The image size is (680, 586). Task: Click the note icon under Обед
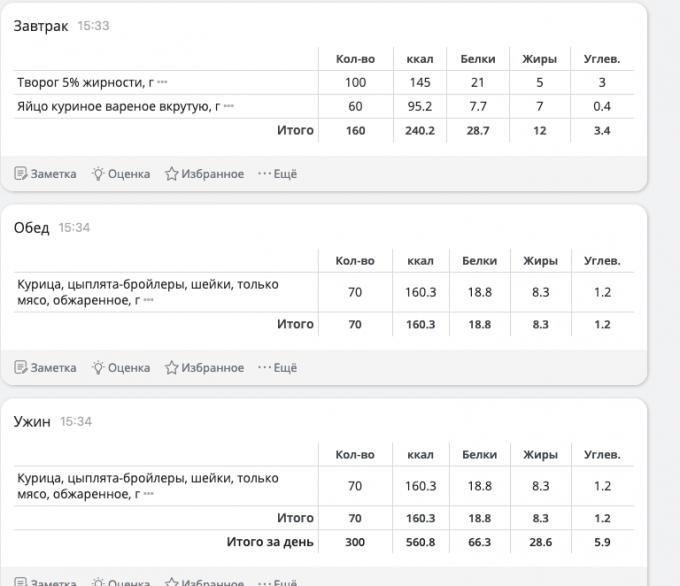[21, 368]
